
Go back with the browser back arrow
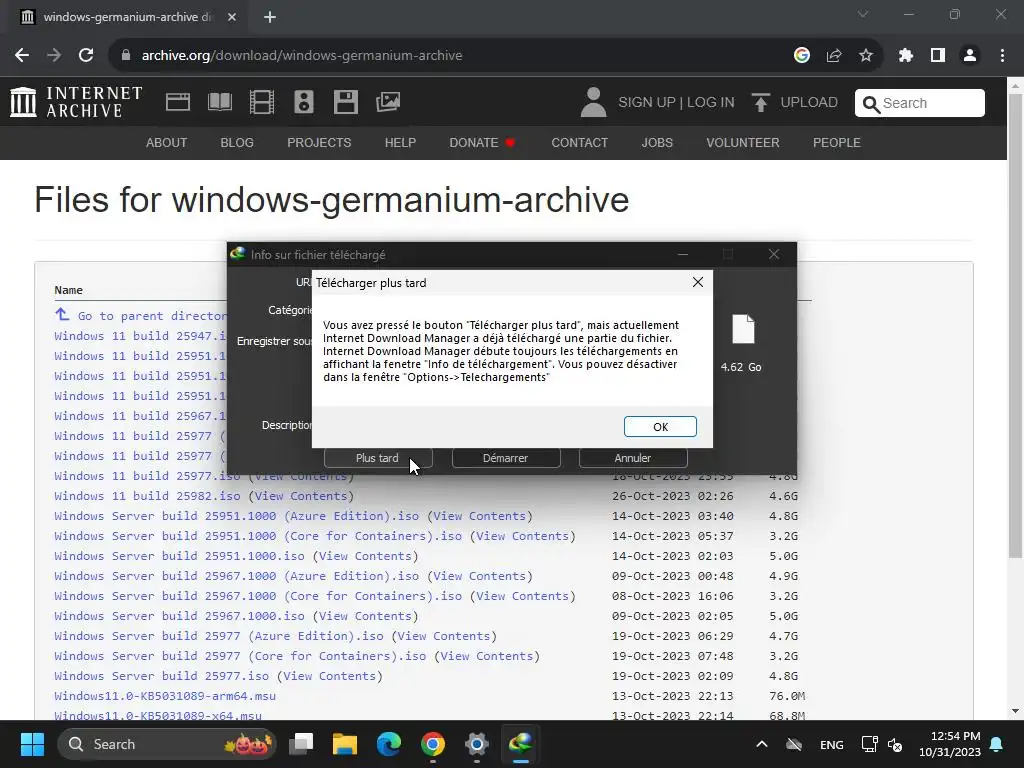coord(22,56)
